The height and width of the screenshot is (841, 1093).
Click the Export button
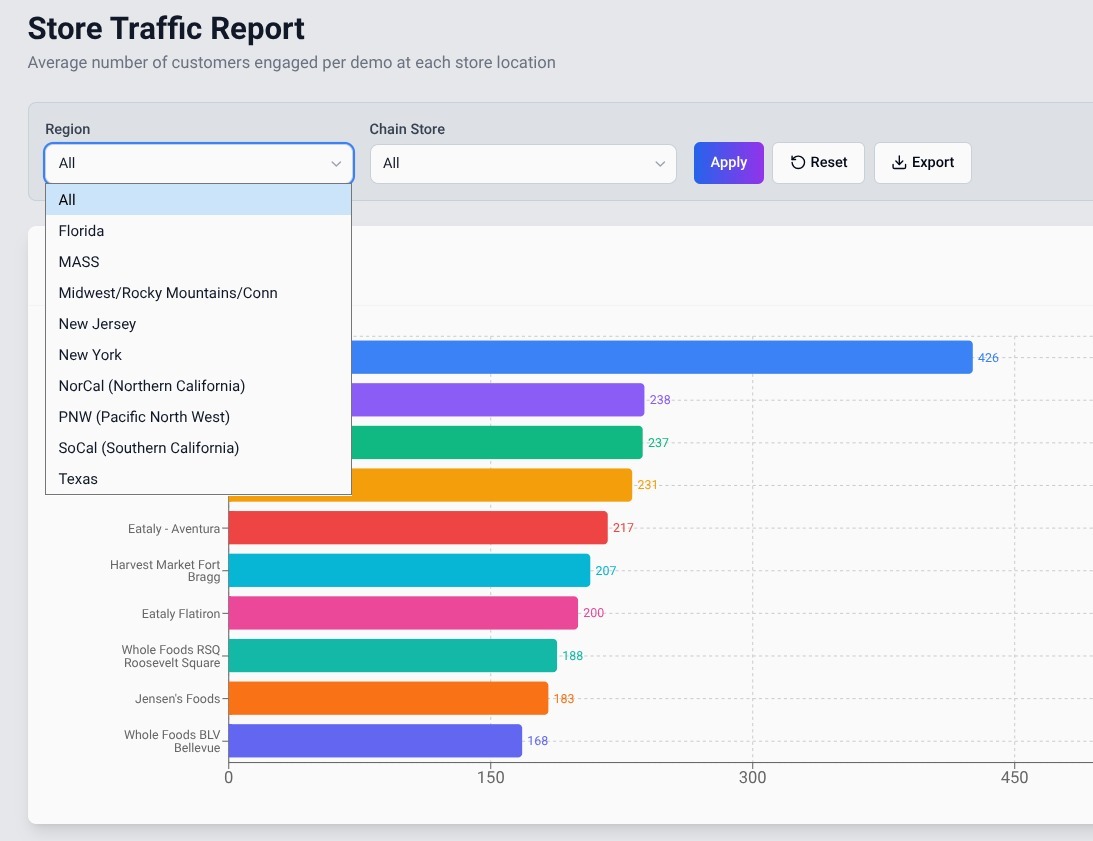[x=922, y=163]
